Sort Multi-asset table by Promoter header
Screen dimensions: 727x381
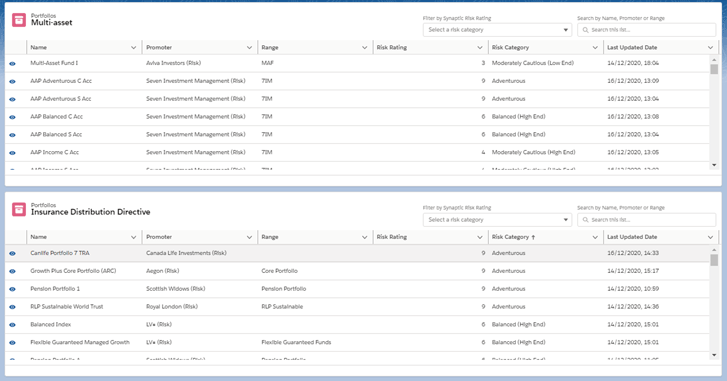tap(159, 47)
